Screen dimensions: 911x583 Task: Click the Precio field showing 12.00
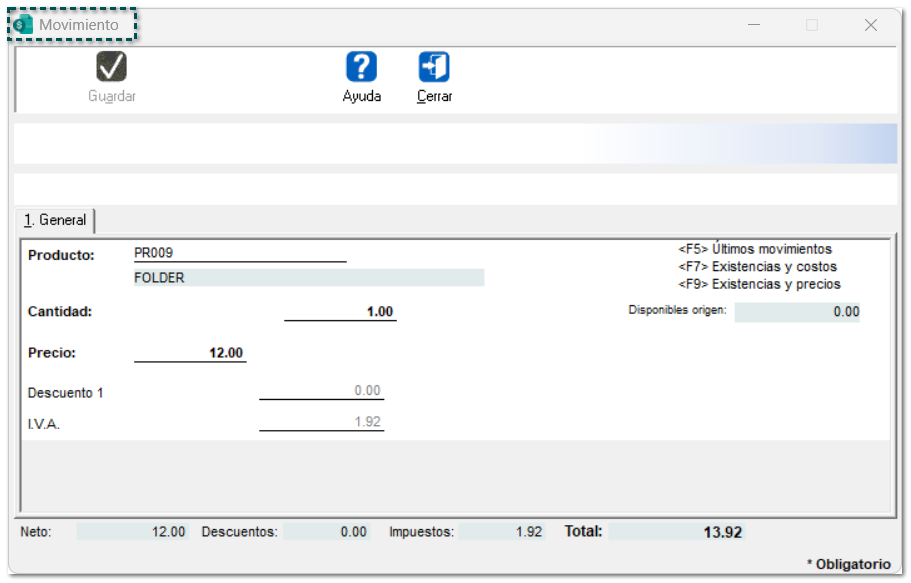(x=190, y=353)
